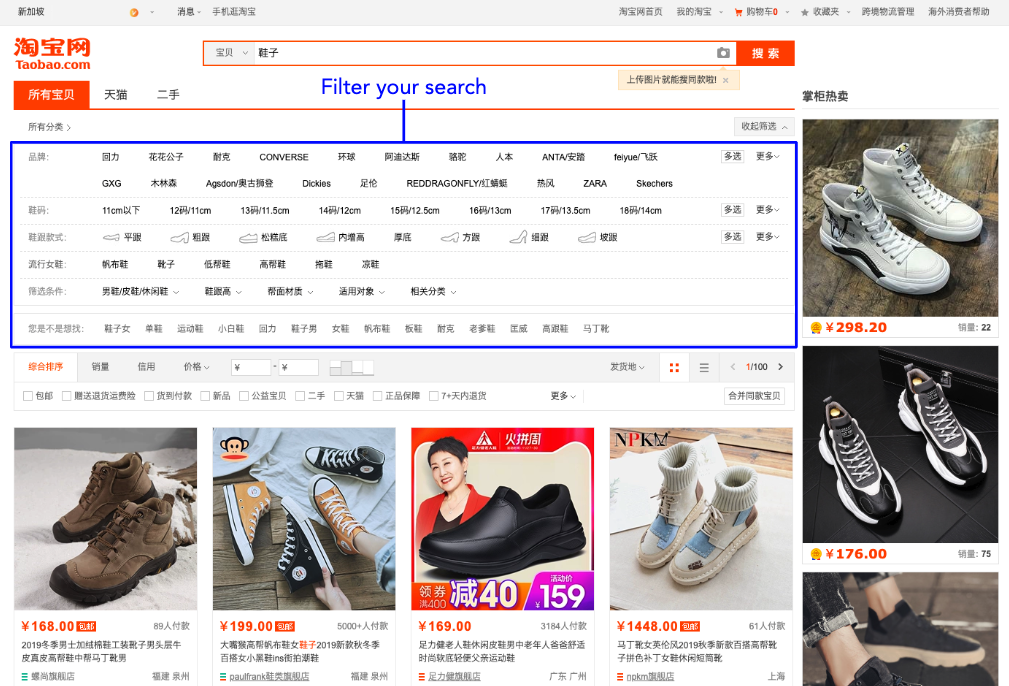Check the 赠送退货运费险 checkbox

click(66, 396)
